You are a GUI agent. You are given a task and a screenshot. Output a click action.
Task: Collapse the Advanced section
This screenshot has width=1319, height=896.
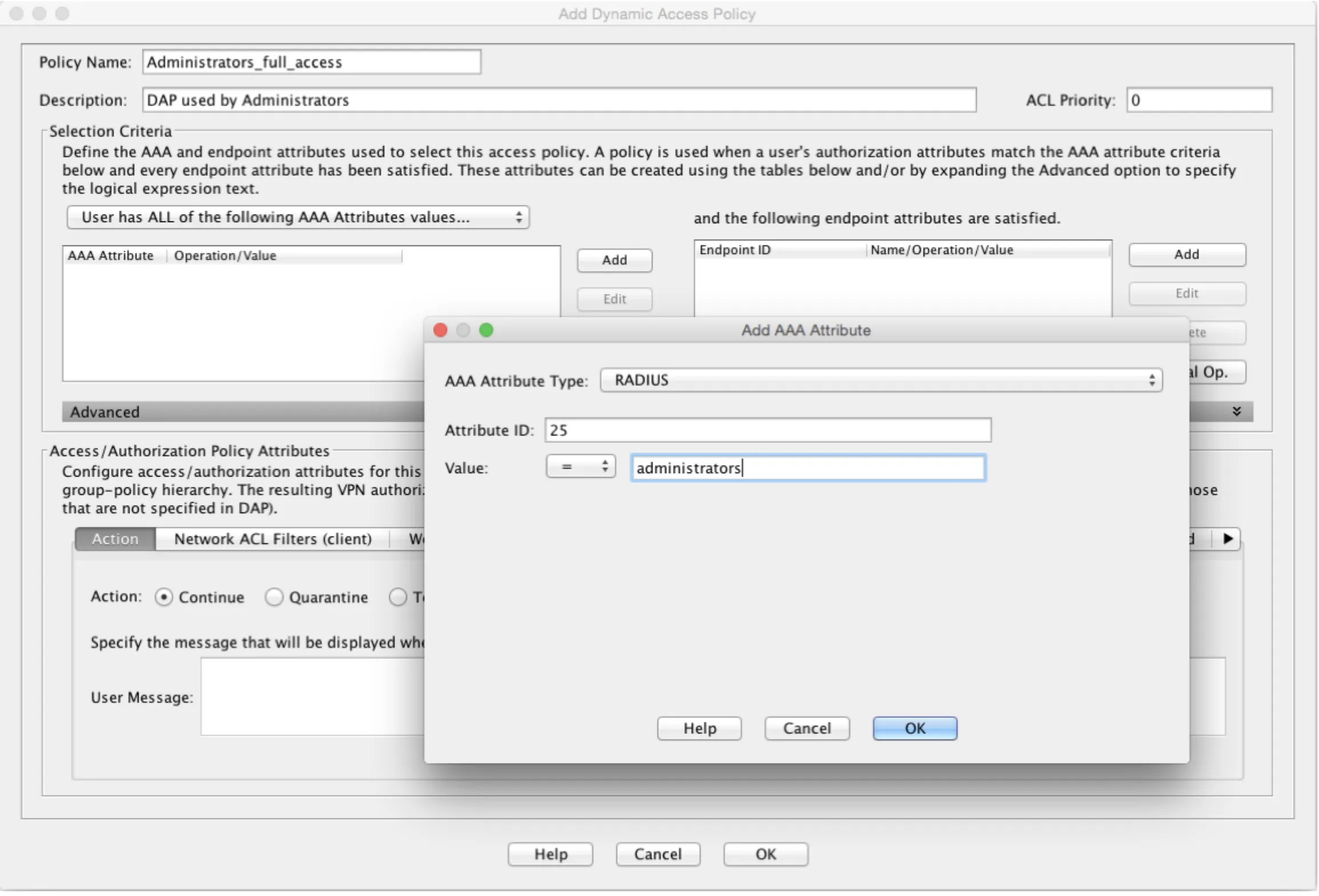click(x=104, y=411)
